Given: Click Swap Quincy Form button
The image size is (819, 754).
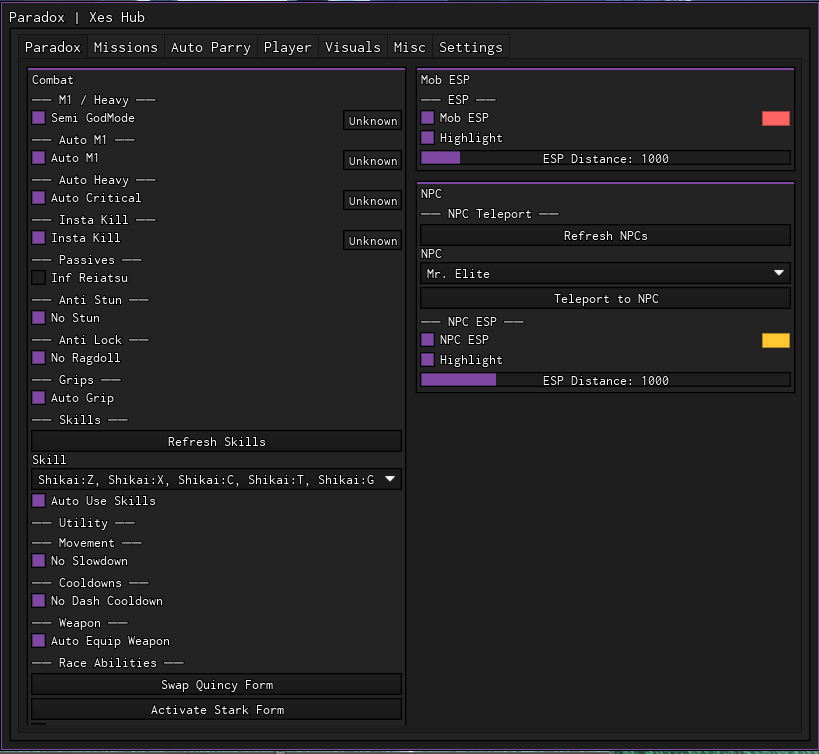Looking at the screenshot, I should coord(216,685).
